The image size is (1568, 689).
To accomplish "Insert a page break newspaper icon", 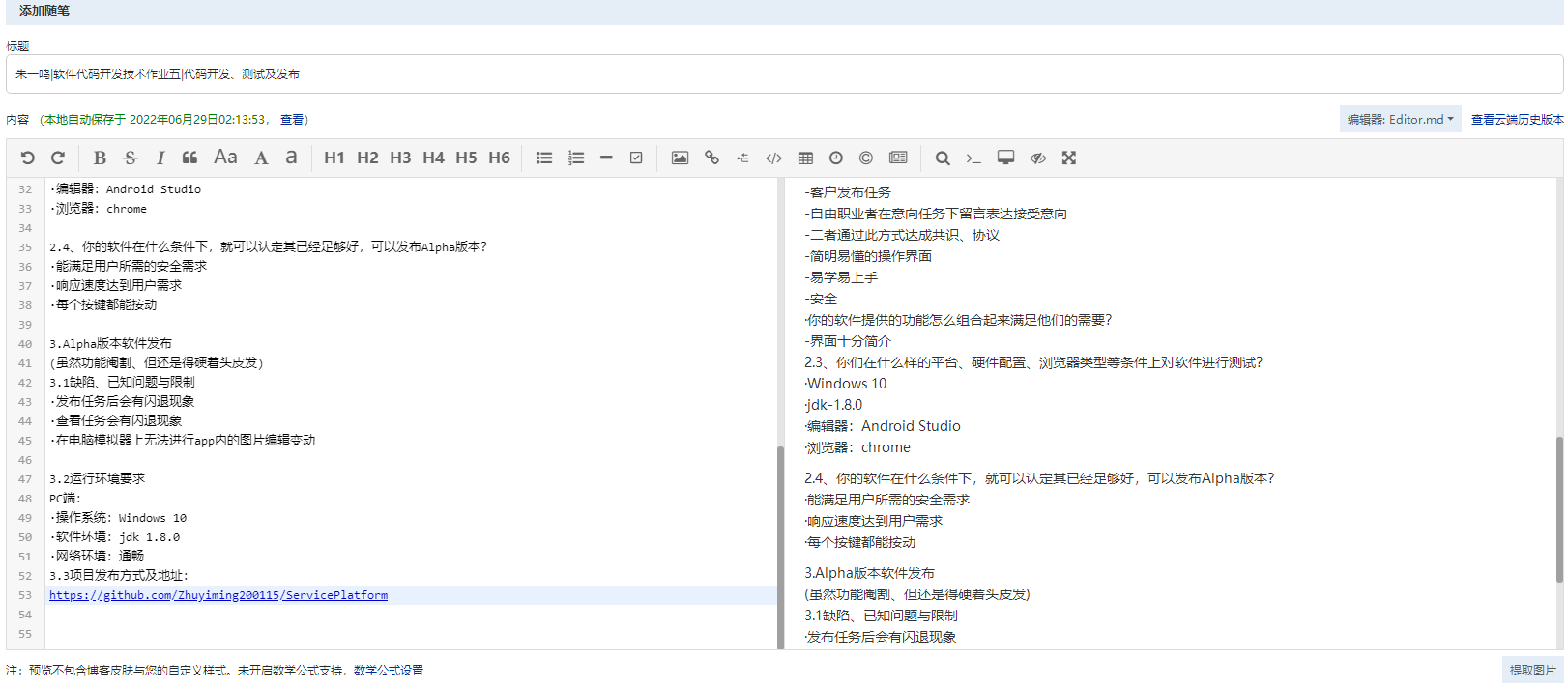I will 898,158.
